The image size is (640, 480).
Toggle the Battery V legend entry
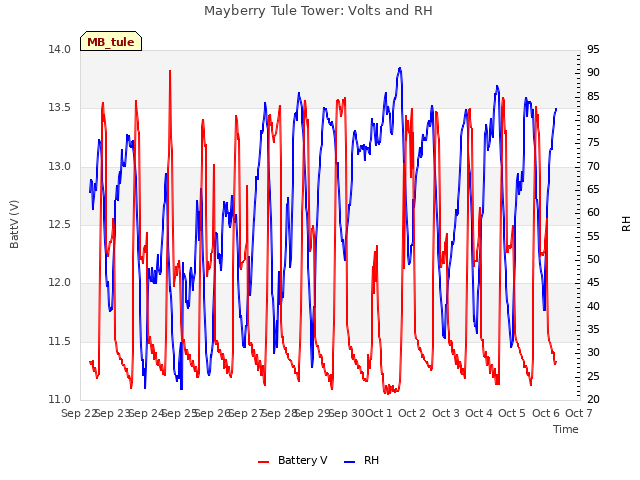point(293,460)
